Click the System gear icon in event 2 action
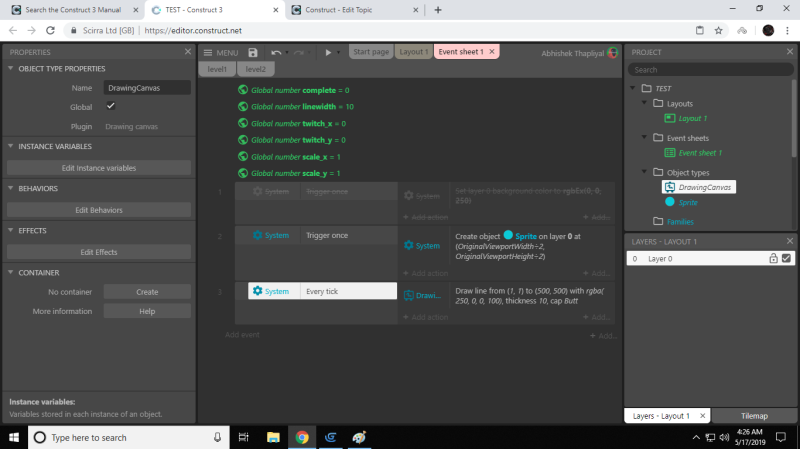 click(x=409, y=245)
